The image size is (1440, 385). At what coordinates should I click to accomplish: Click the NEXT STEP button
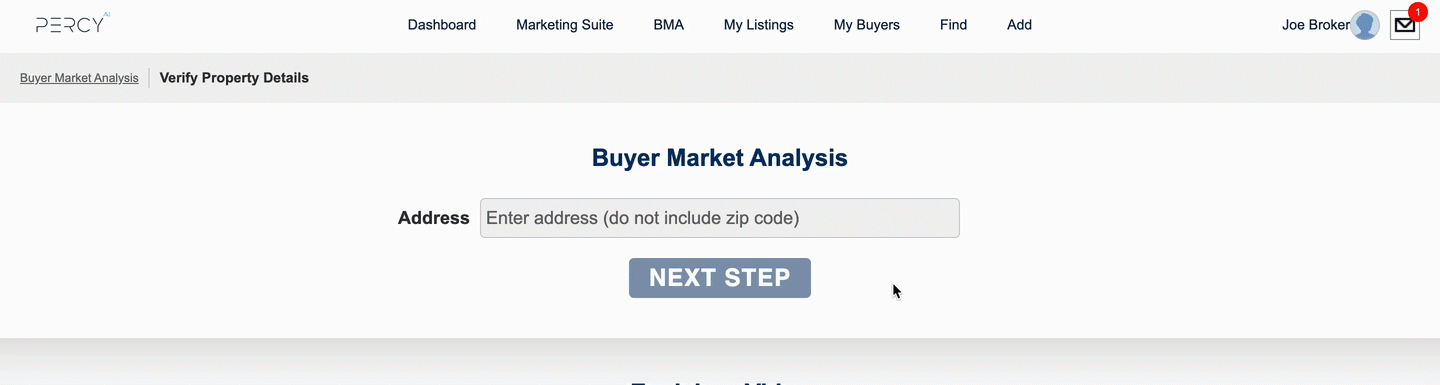(x=720, y=278)
